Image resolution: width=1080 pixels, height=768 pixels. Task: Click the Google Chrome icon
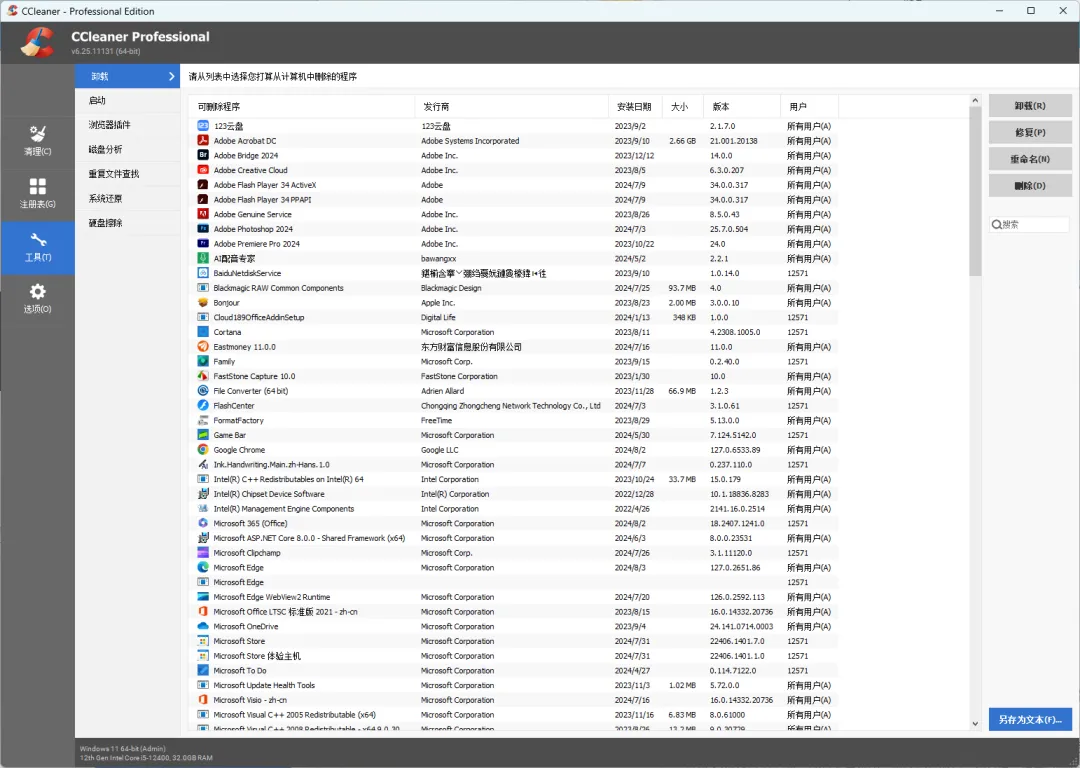click(x=202, y=450)
